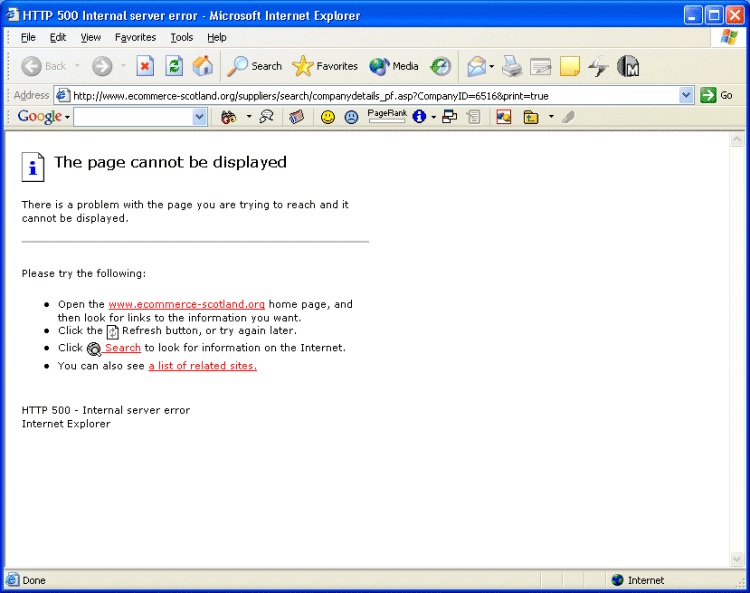
Task: Click the red Search link in page
Action: point(123,348)
